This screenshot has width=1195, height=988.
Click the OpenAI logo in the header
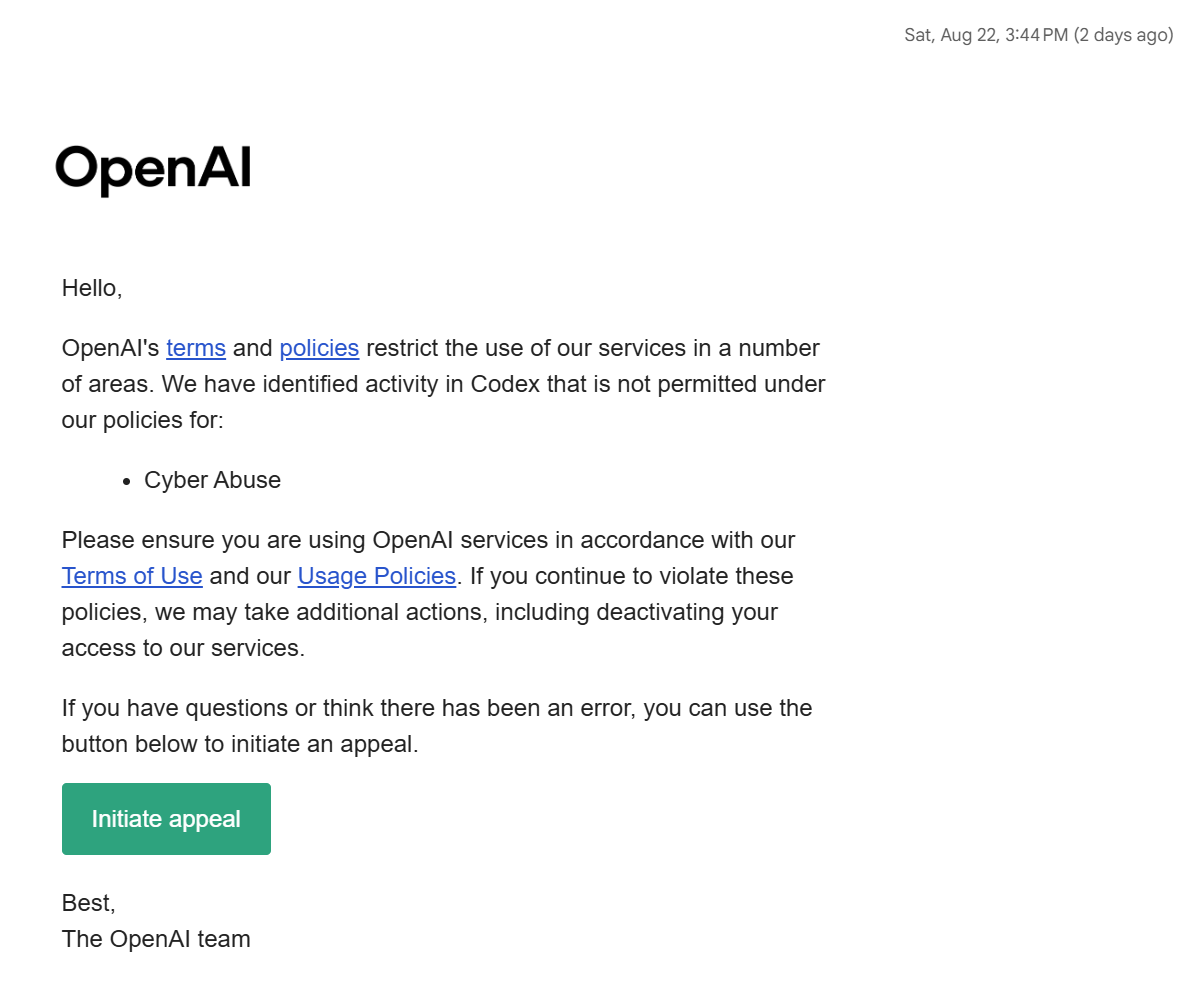click(153, 168)
